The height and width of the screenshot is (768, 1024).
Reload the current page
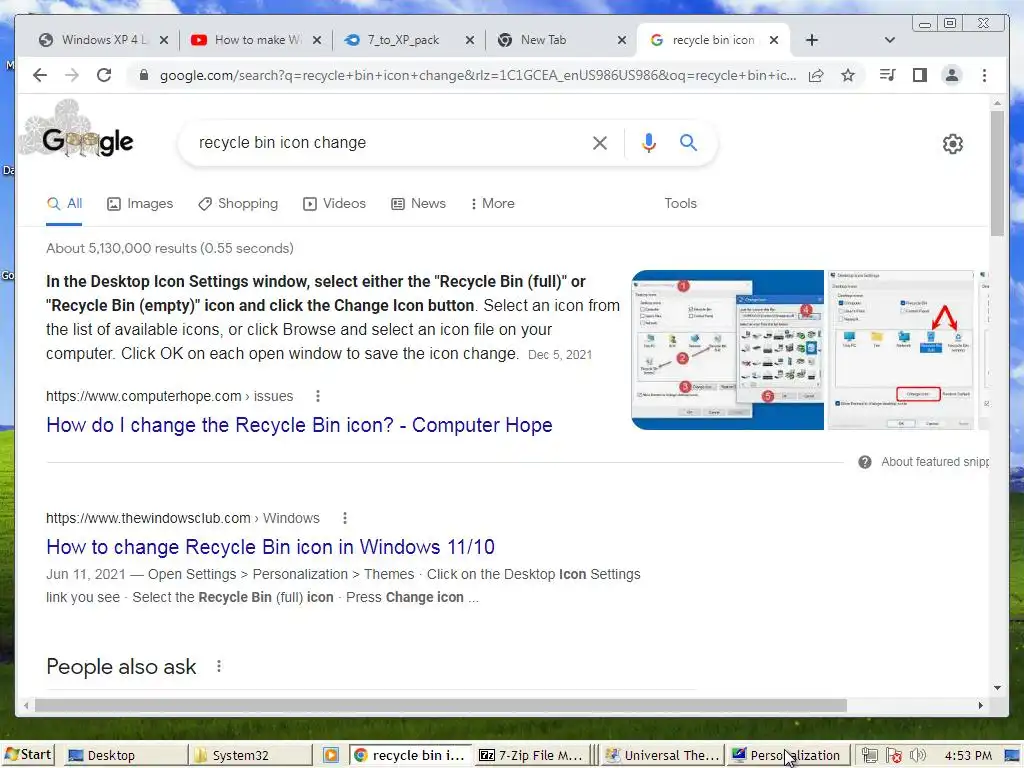coord(104,75)
